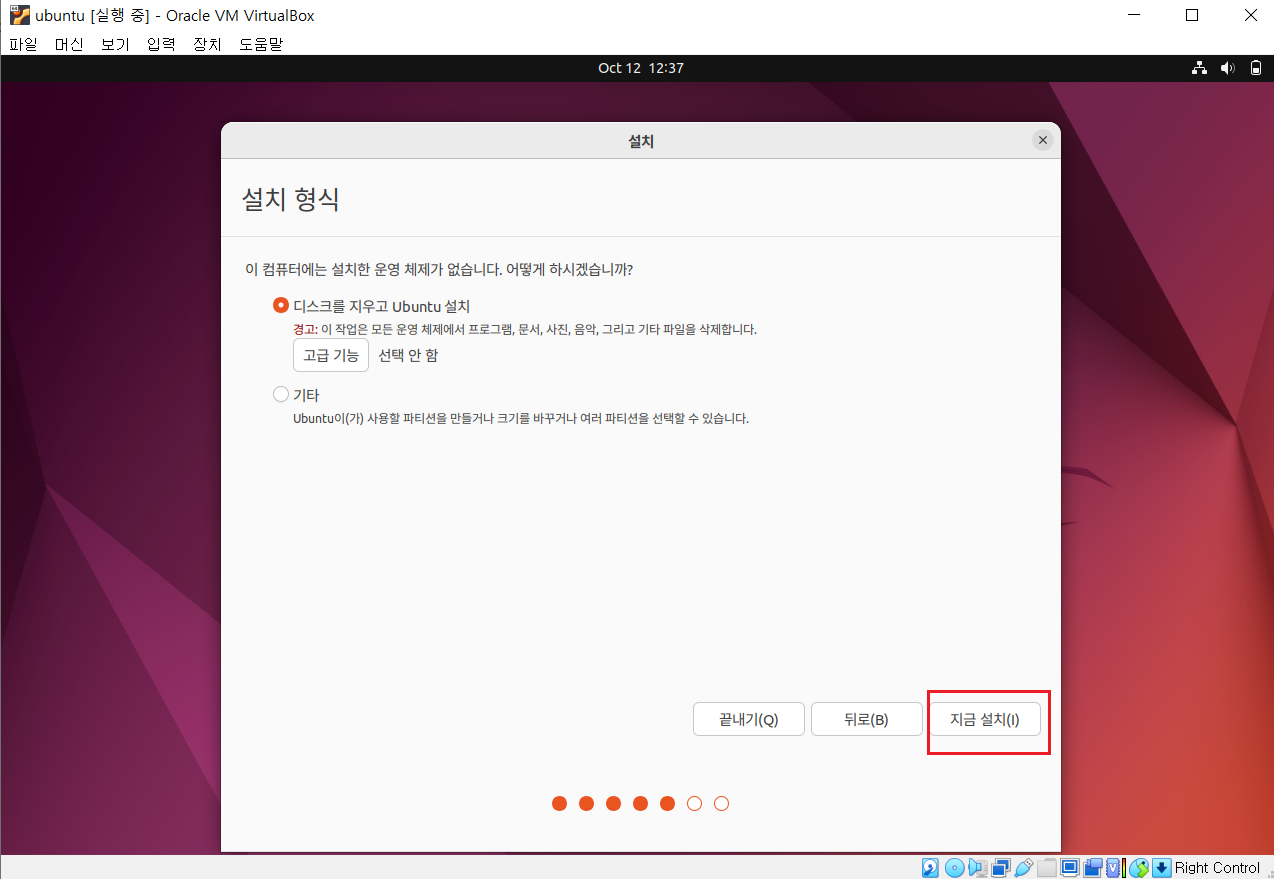Click the VirtualBox hard disk activity icon
The height and width of the screenshot is (879, 1274).
[x=930, y=867]
